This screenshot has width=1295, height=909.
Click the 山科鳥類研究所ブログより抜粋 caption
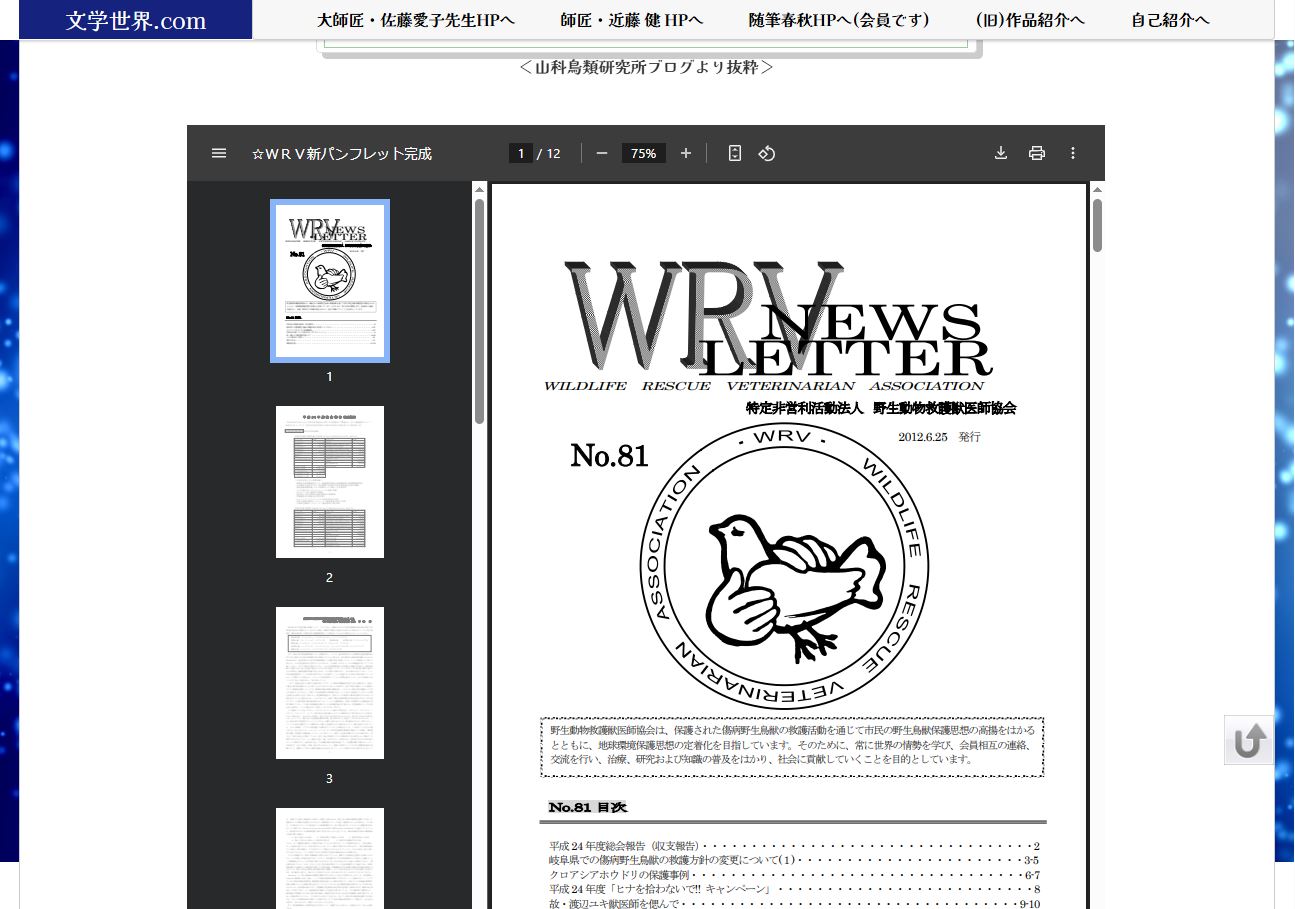647,68
